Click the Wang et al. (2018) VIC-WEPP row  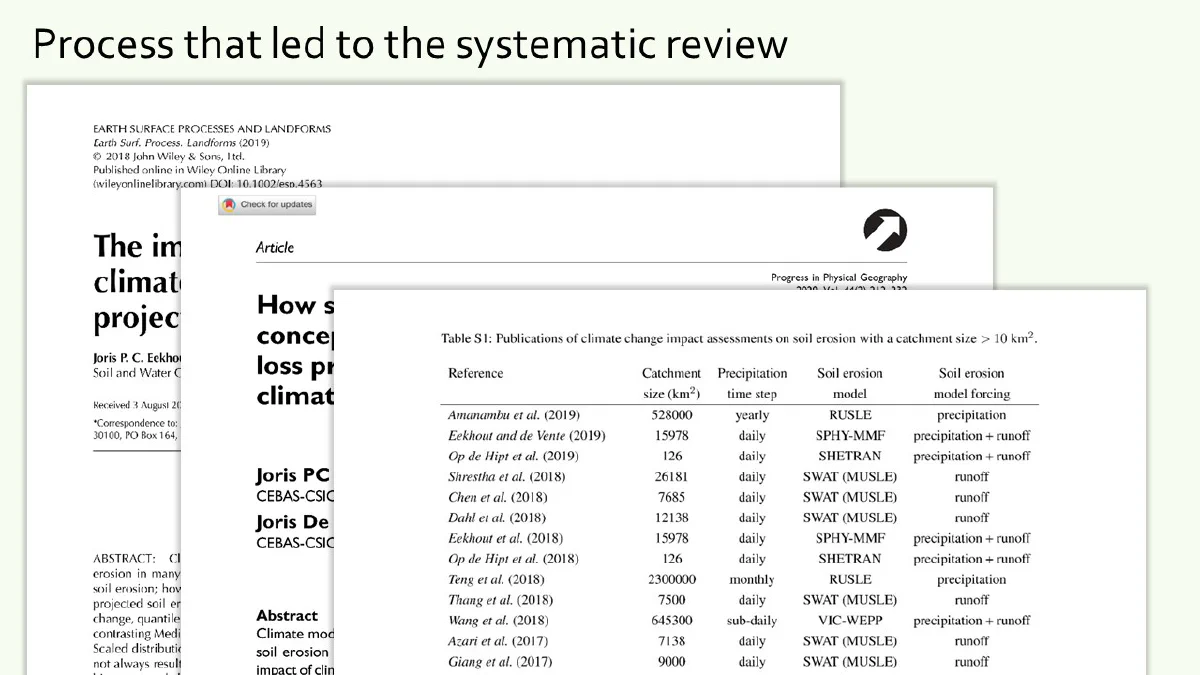pos(739,620)
